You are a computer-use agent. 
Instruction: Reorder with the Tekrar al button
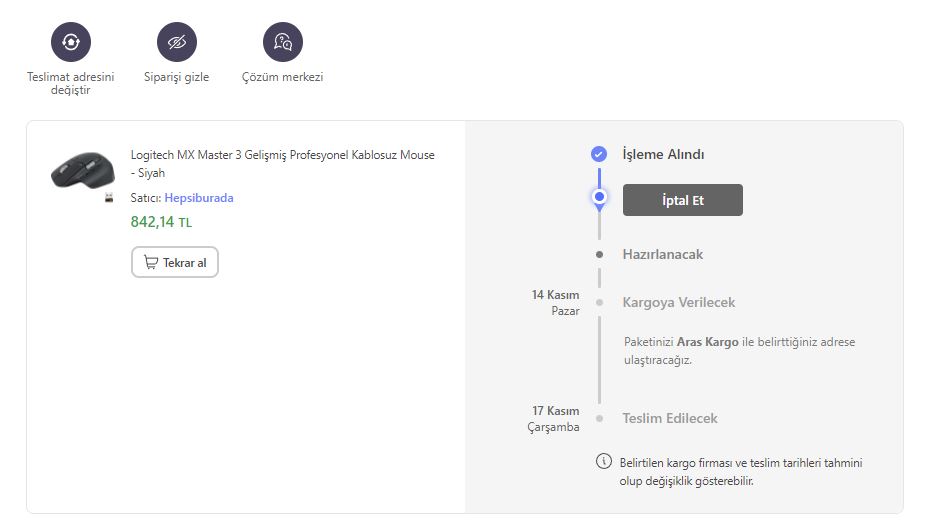pyautogui.click(x=175, y=262)
